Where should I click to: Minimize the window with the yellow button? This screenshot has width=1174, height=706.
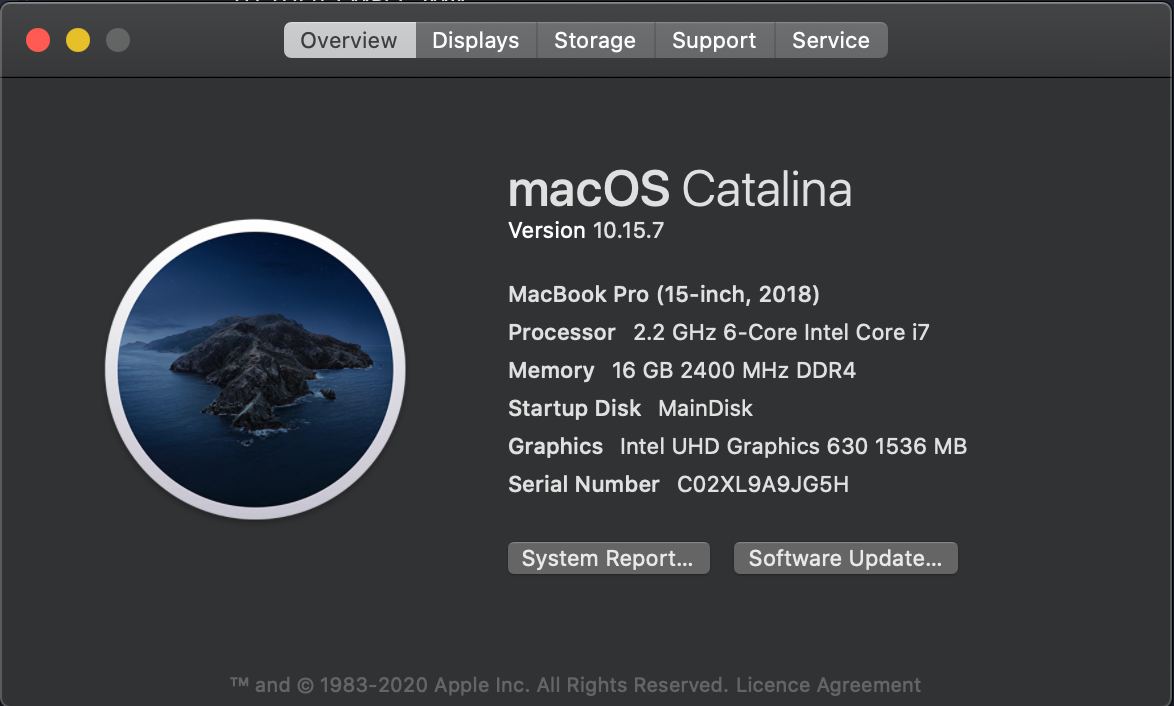point(78,40)
